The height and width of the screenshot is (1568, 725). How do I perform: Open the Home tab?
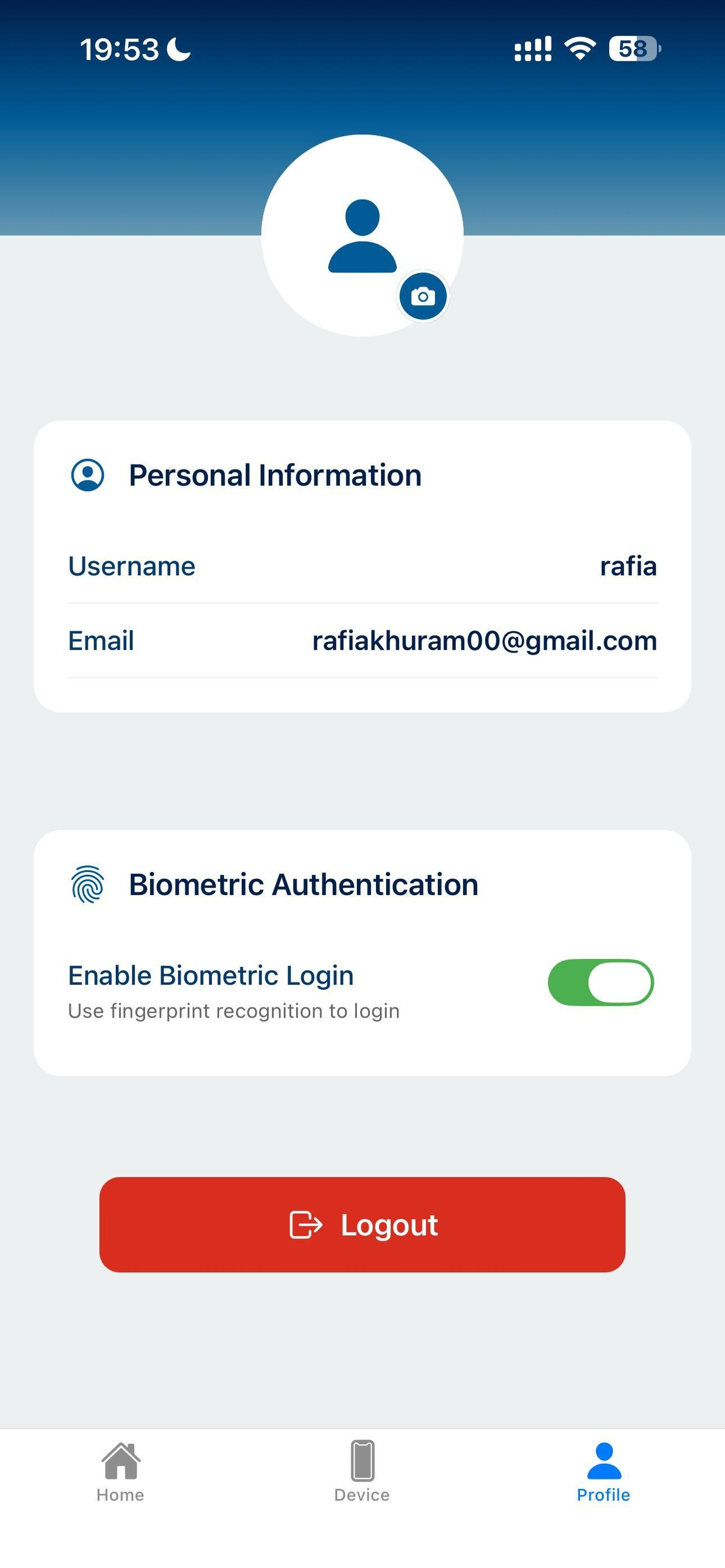click(x=120, y=1473)
